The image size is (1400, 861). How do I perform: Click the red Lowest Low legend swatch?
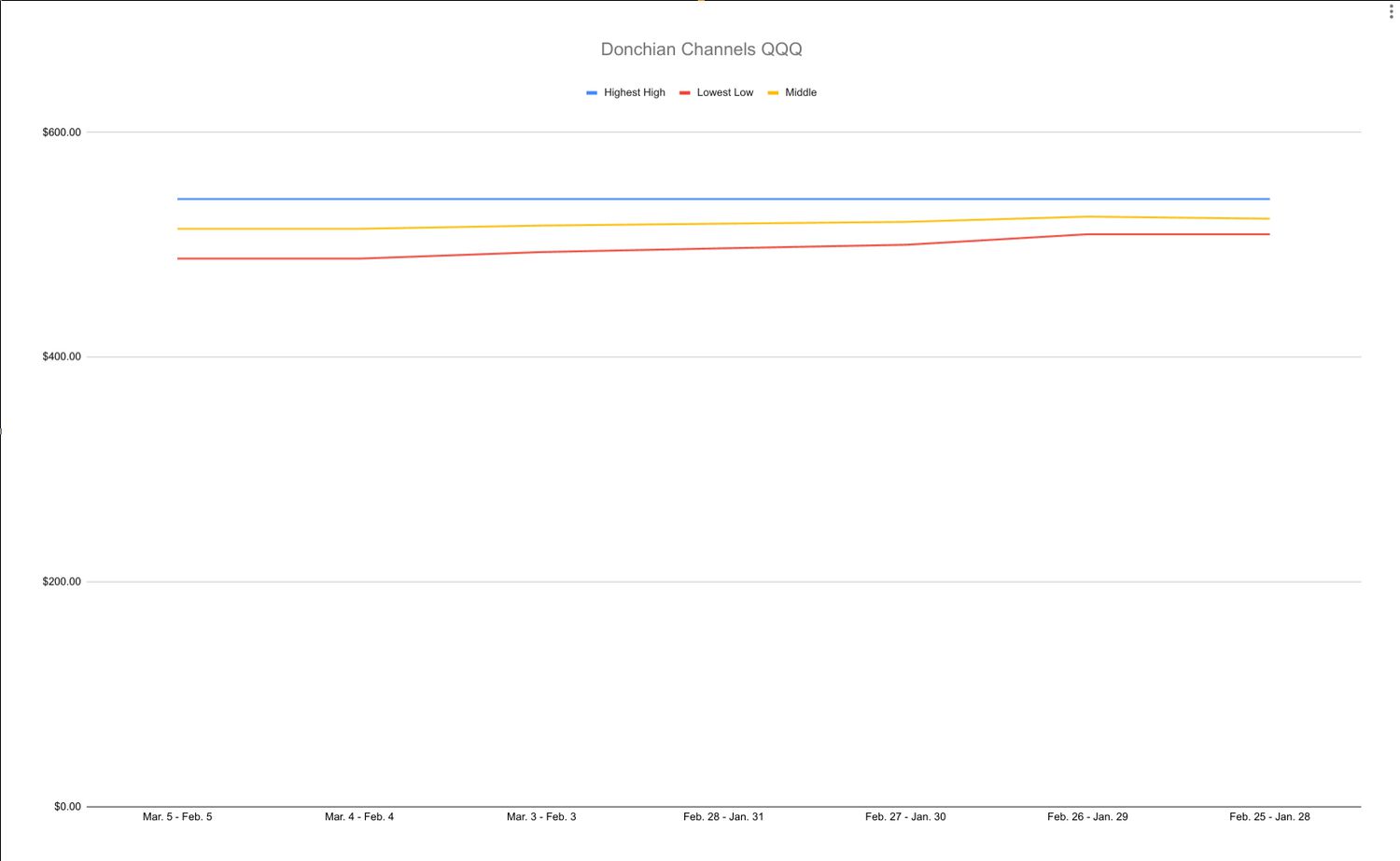685,93
